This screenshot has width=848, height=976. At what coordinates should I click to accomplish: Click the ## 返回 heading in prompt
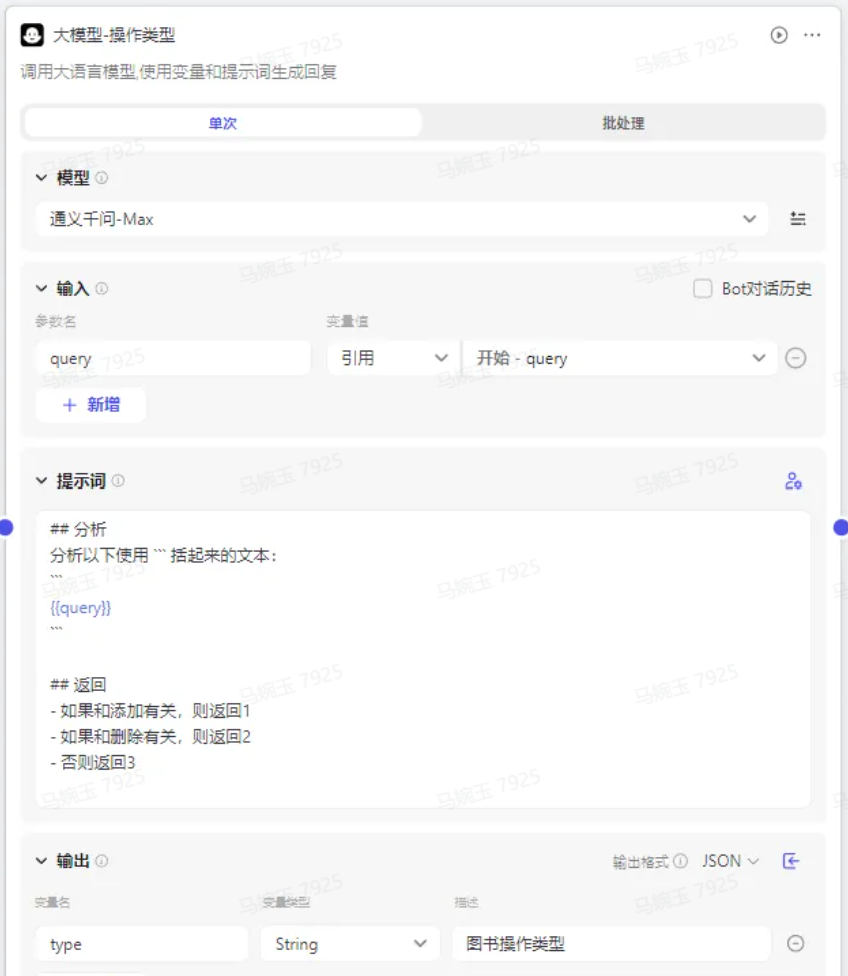click(78, 685)
